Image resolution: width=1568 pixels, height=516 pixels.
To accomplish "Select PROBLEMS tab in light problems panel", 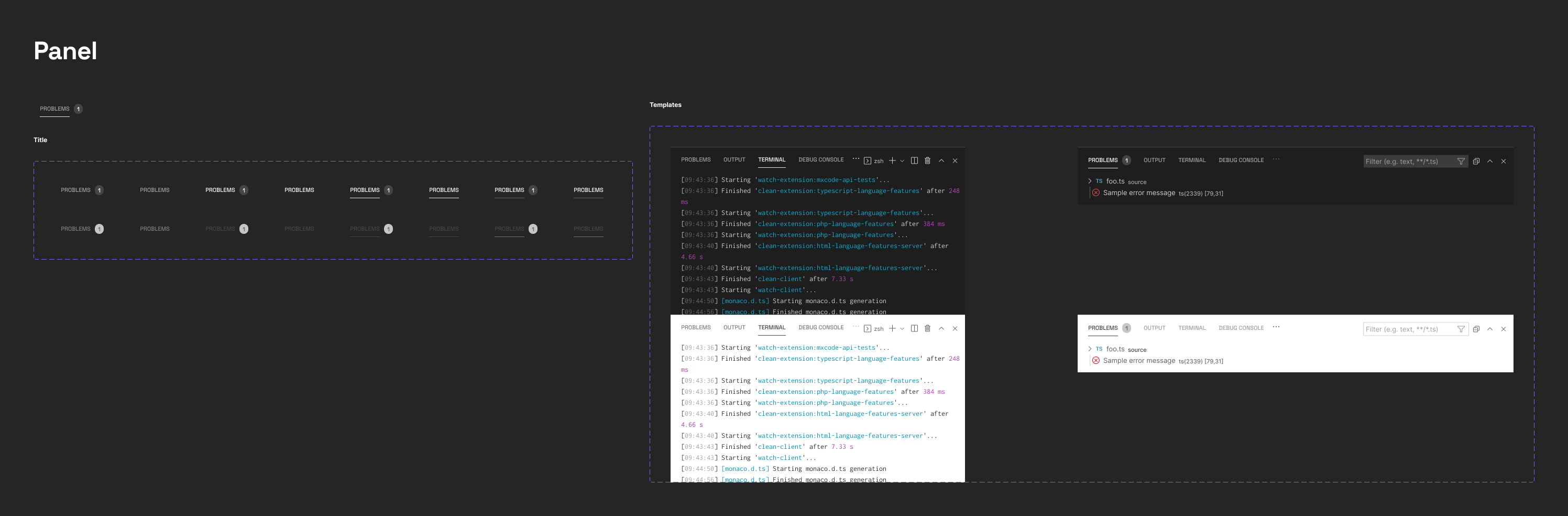I will 1103,328.
